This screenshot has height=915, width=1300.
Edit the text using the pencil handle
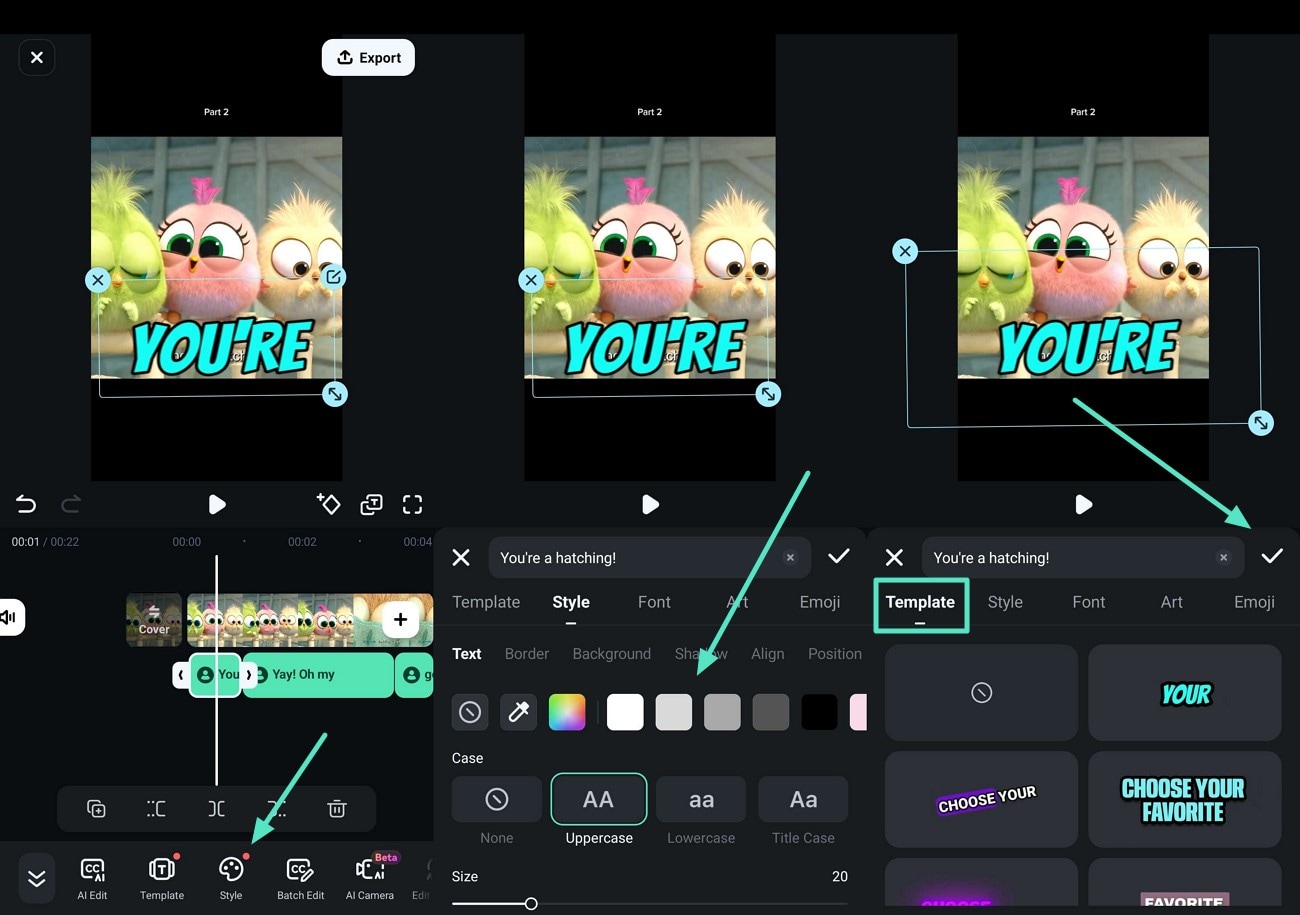coord(334,277)
